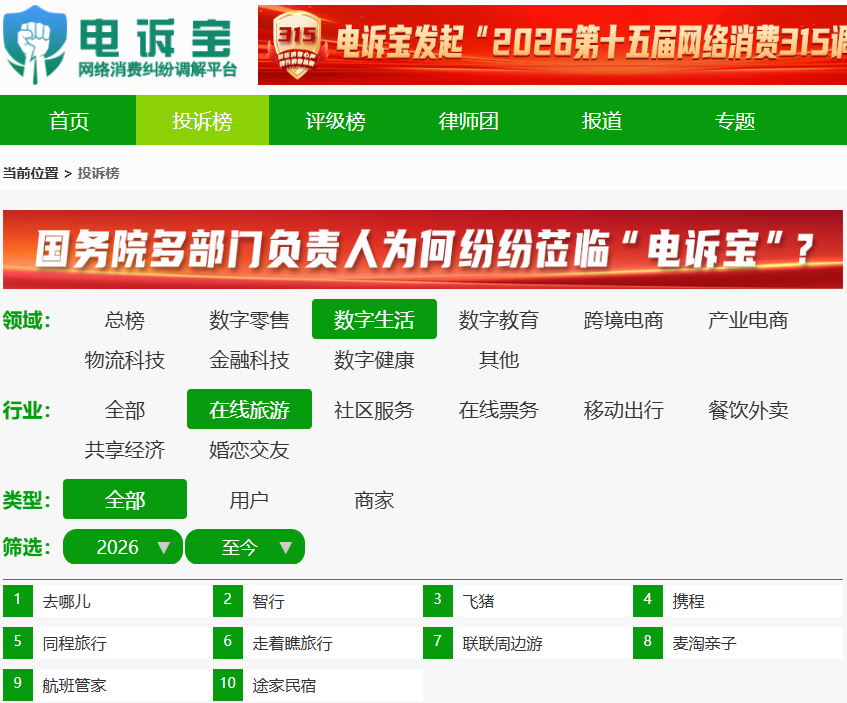The width and height of the screenshot is (847, 703).
Task: Open the 专题 nav tab
Action: [735, 120]
